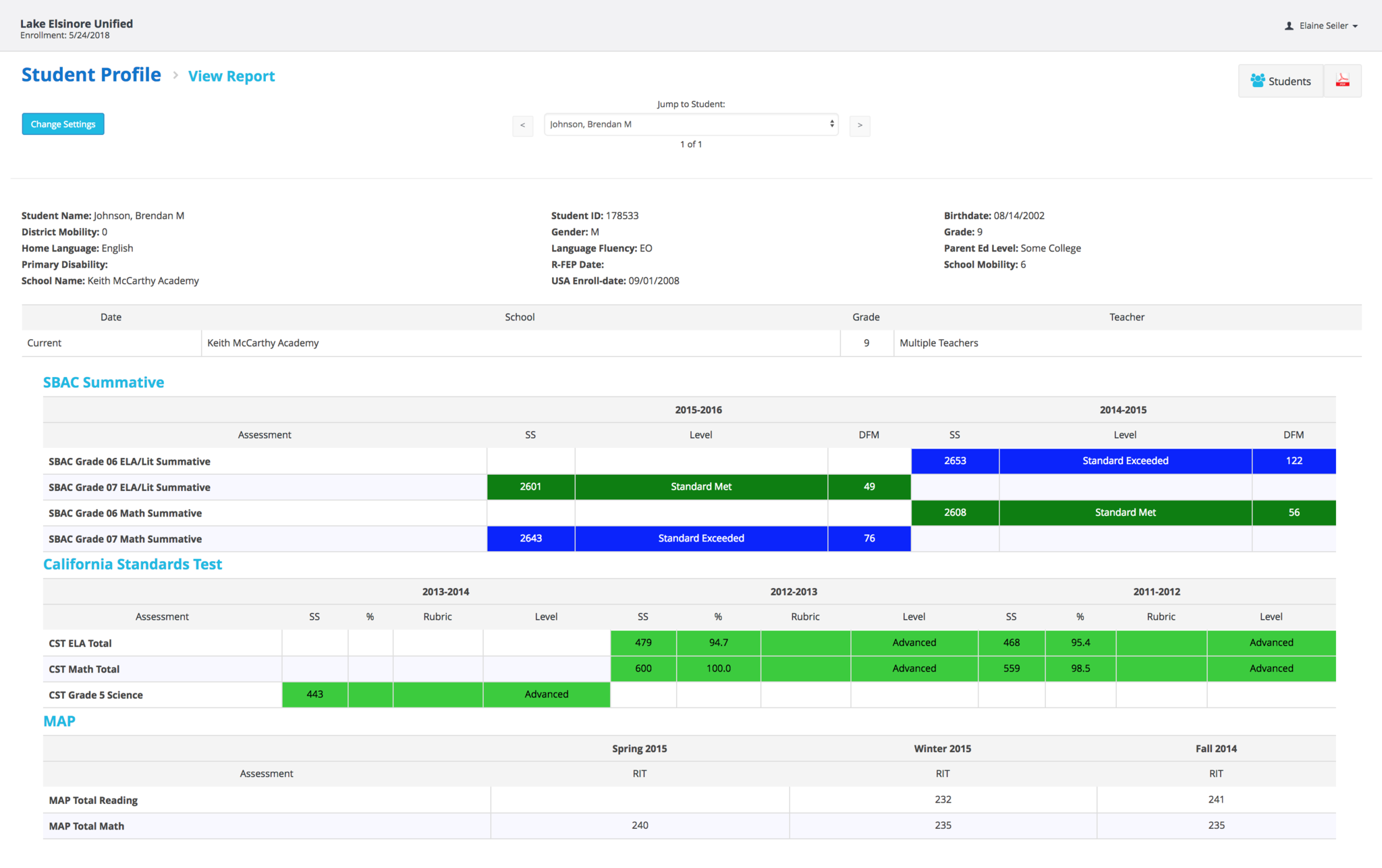The height and width of the screenshot is (868, 1382).
Task: Click breadcrumb chevron after Student Profile
Action: click(x=175, y=76)
